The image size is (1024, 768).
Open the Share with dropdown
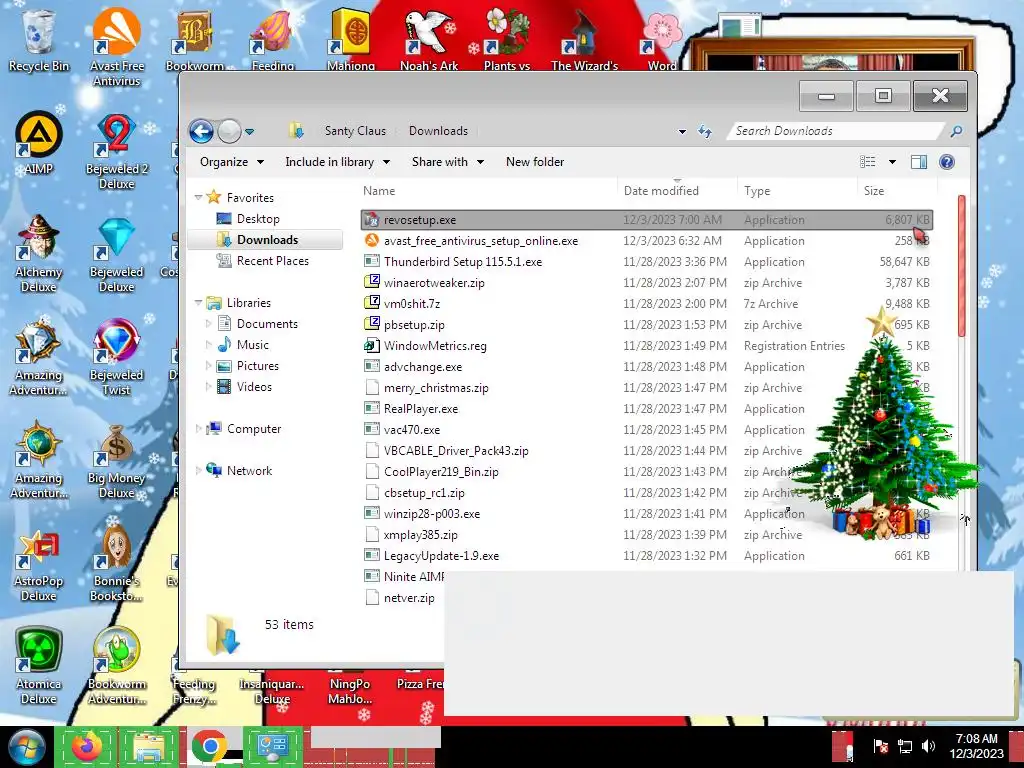click(448, 162)
